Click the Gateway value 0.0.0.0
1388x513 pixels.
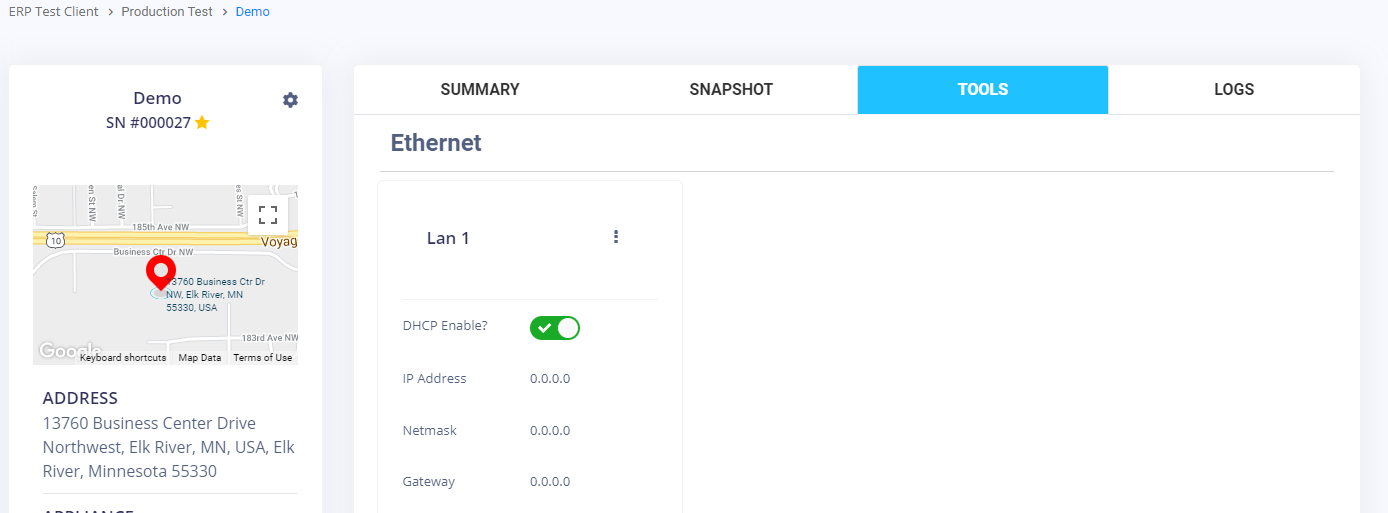(x=550, y=482)
